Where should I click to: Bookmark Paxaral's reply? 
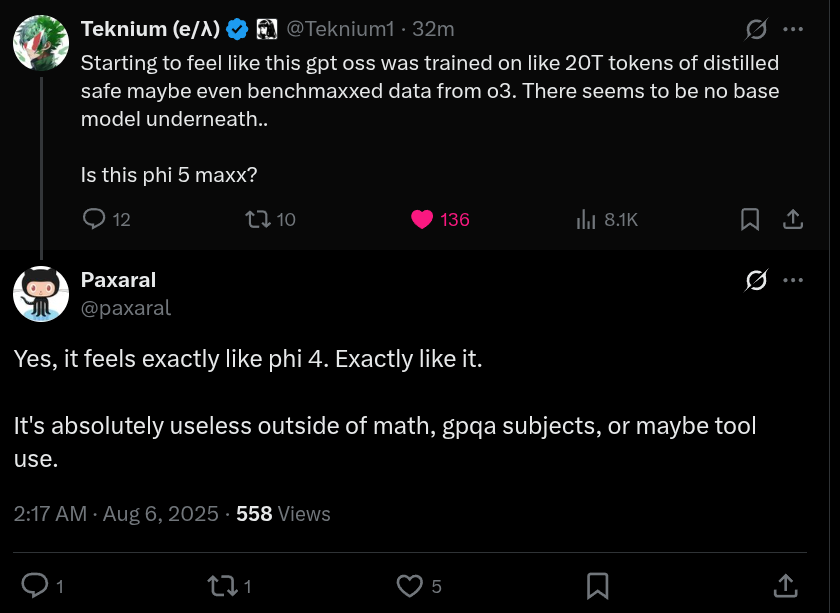(x=598, y=585)
